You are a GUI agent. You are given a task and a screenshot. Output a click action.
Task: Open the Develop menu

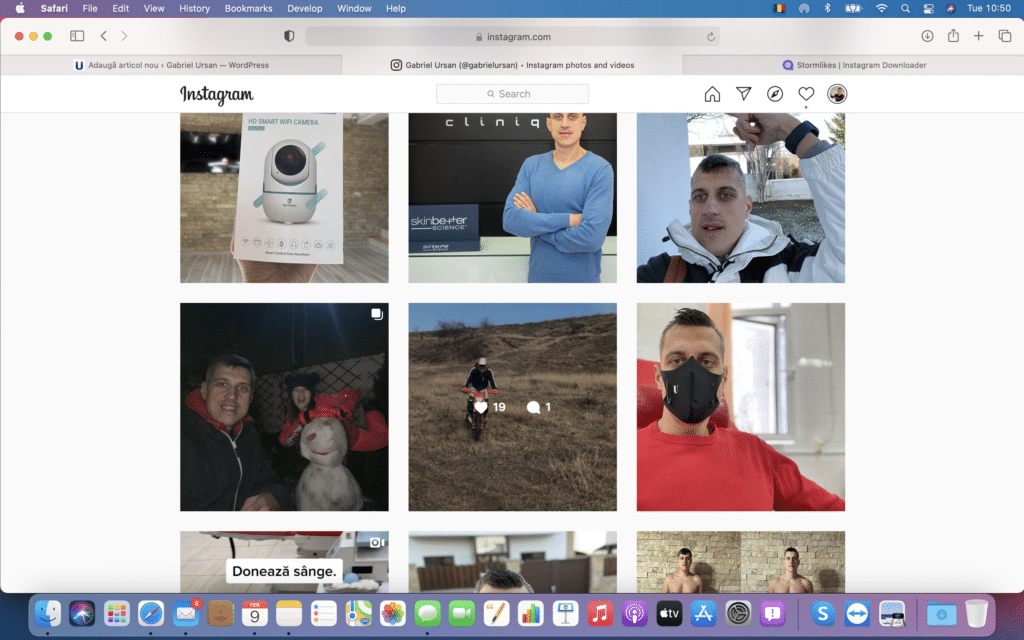[304, 8]
